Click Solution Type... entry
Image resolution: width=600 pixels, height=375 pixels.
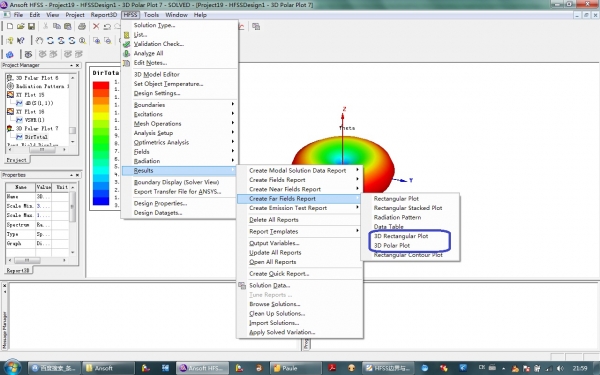[154, 25]
